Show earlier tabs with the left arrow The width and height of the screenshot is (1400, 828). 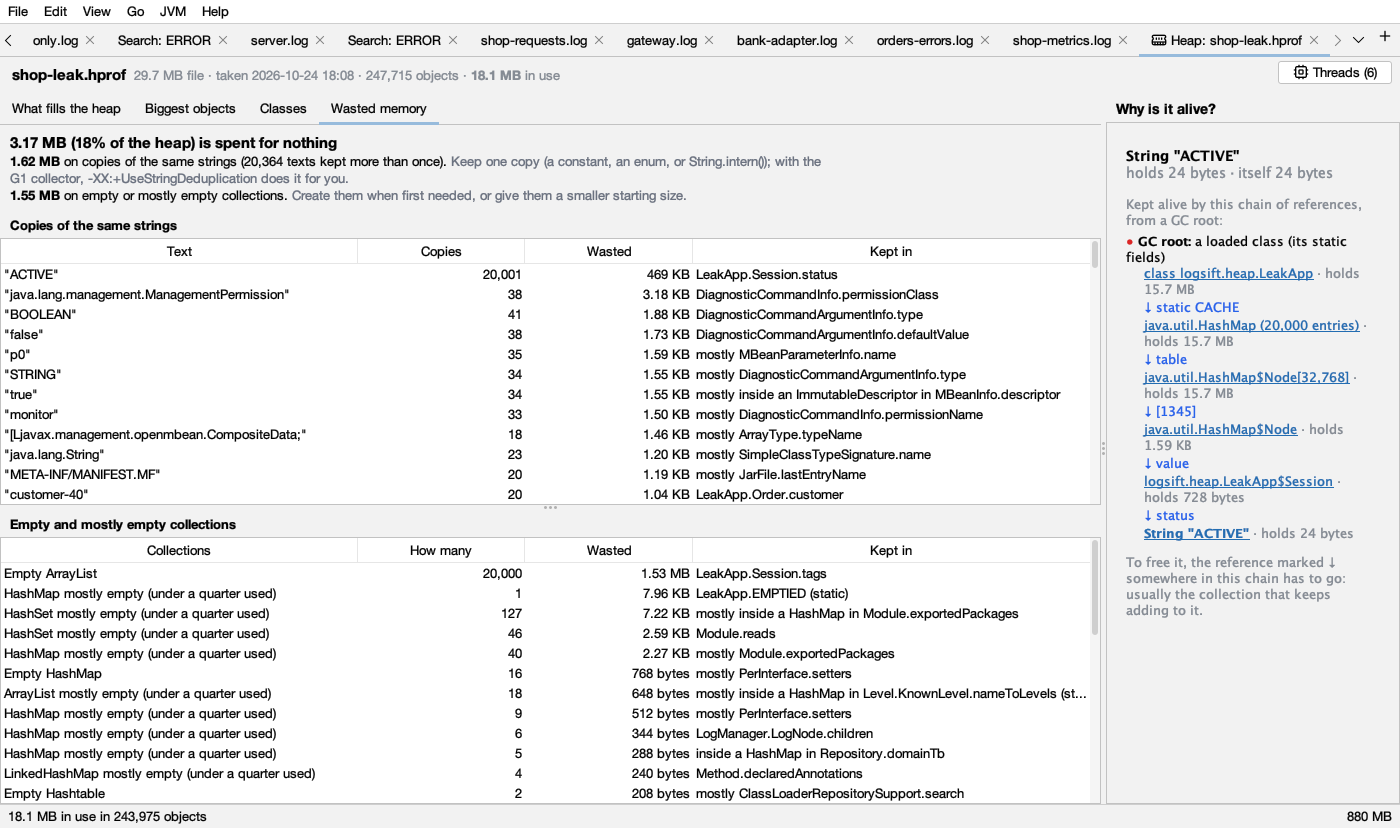pyautogui.click(x=9, y=41)
